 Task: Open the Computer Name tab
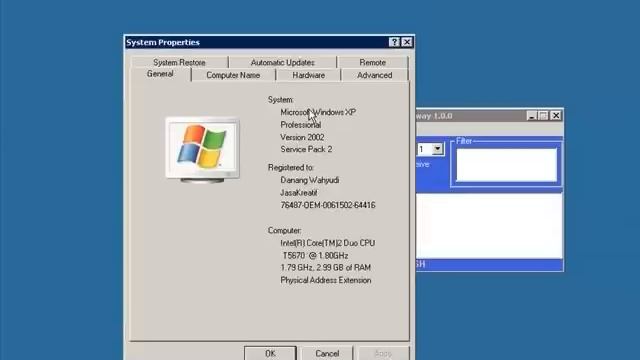coord(233,75)
